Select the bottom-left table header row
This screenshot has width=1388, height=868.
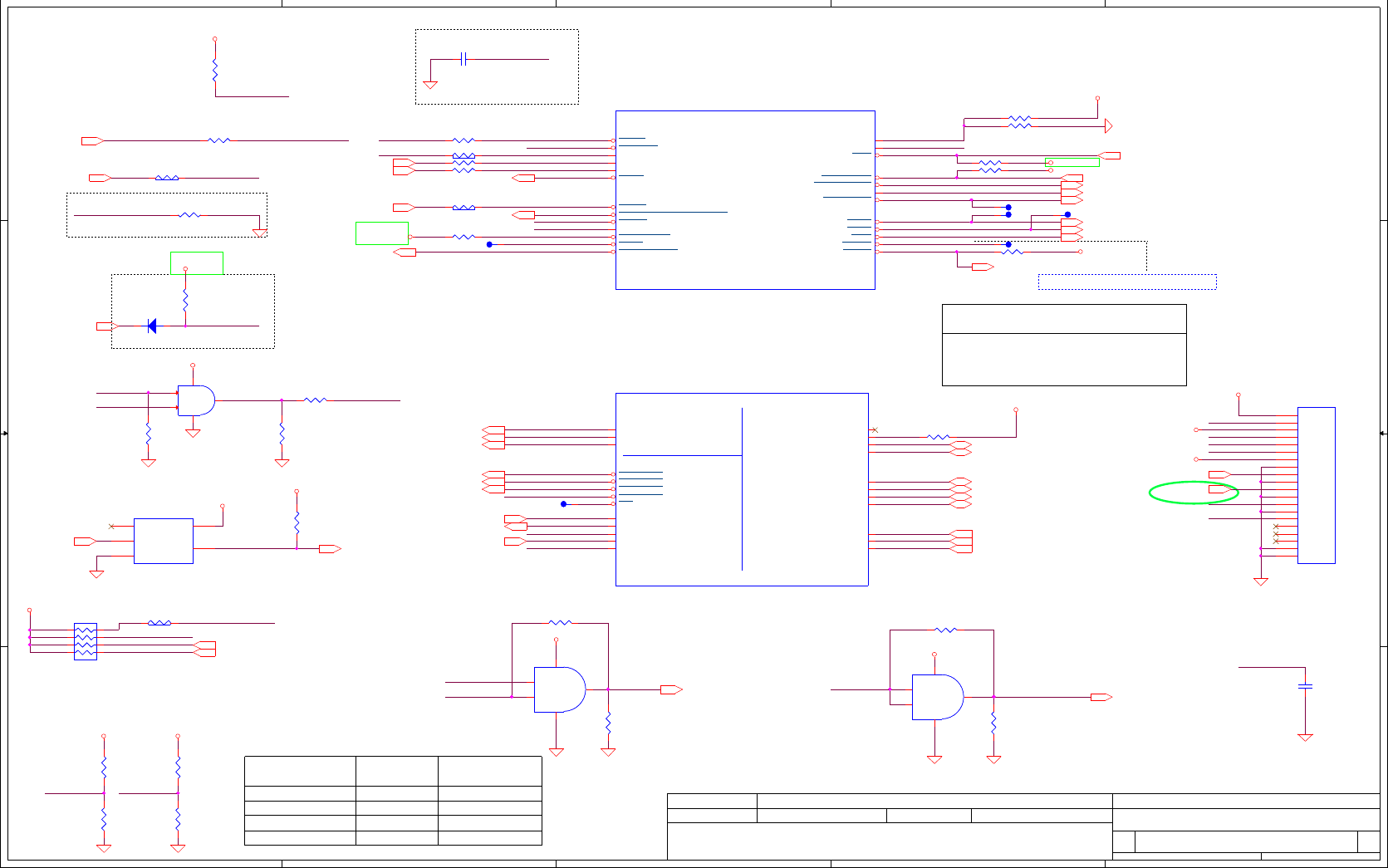393,771
